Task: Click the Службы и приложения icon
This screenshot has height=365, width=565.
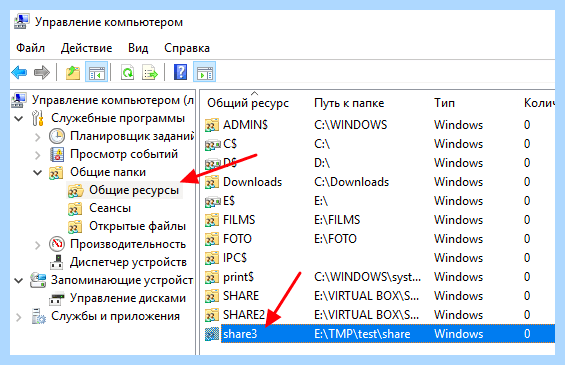Action: 38,316
